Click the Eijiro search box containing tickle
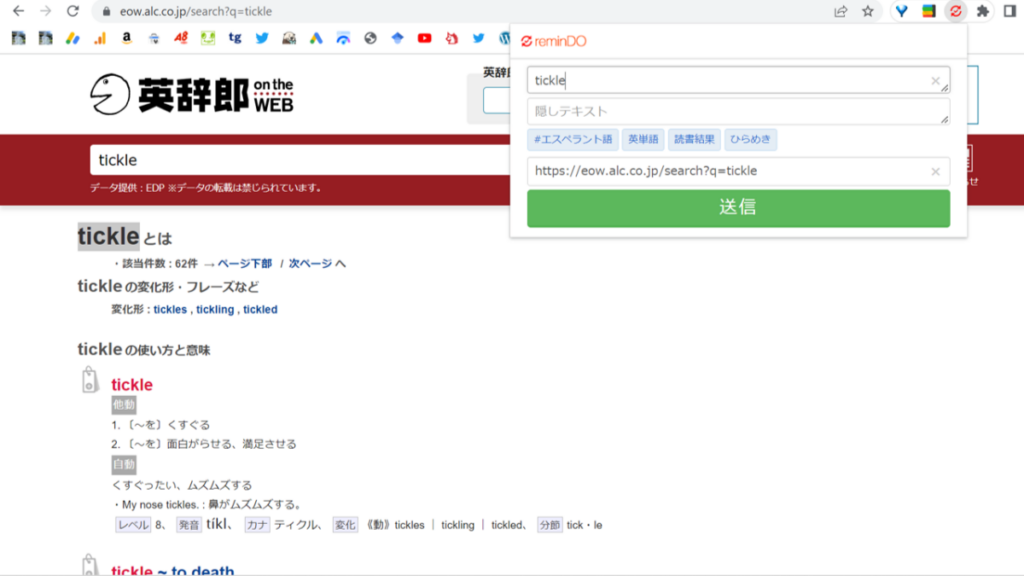The height and width of the screenshot is (576, 1024). pos(300,160)
